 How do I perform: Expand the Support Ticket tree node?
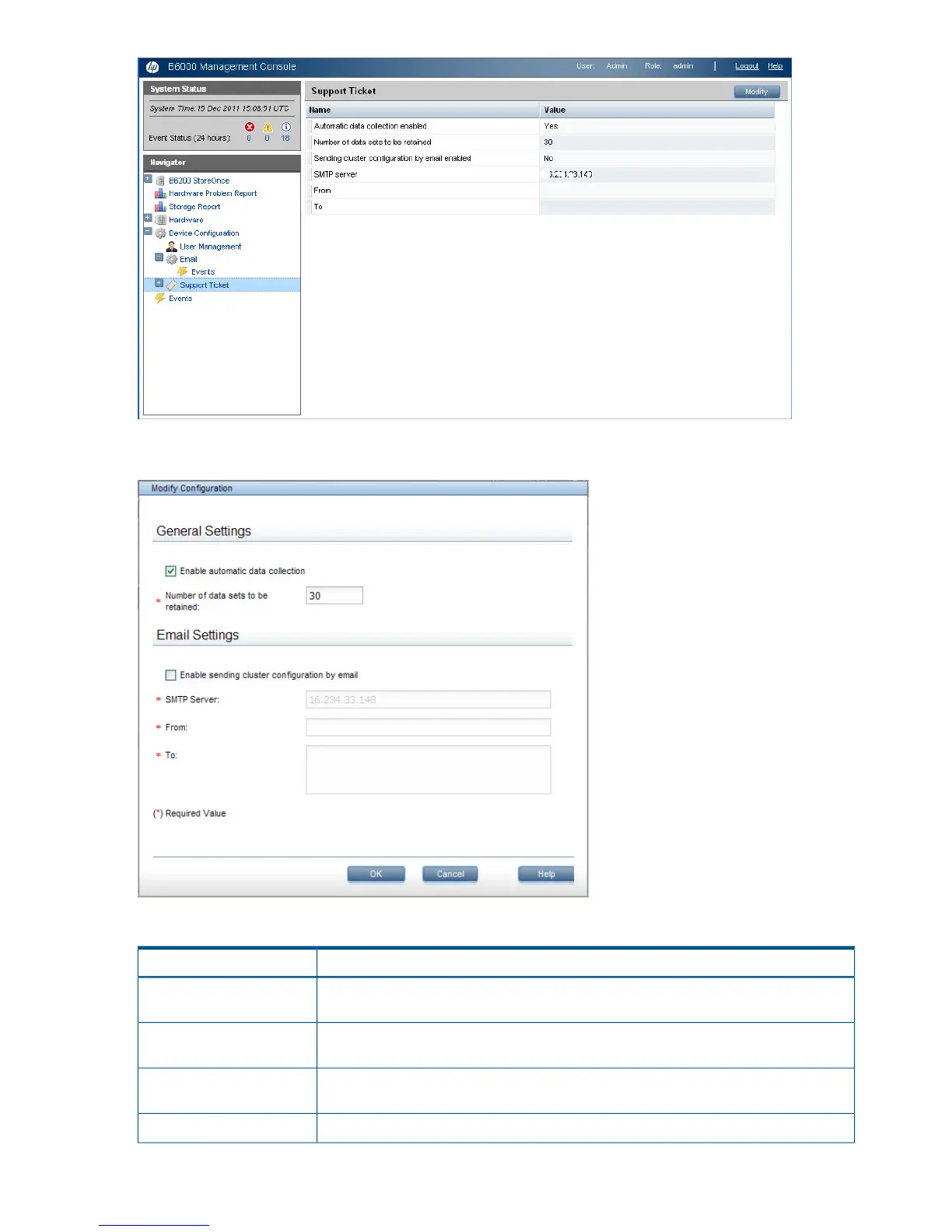(159, 283)
